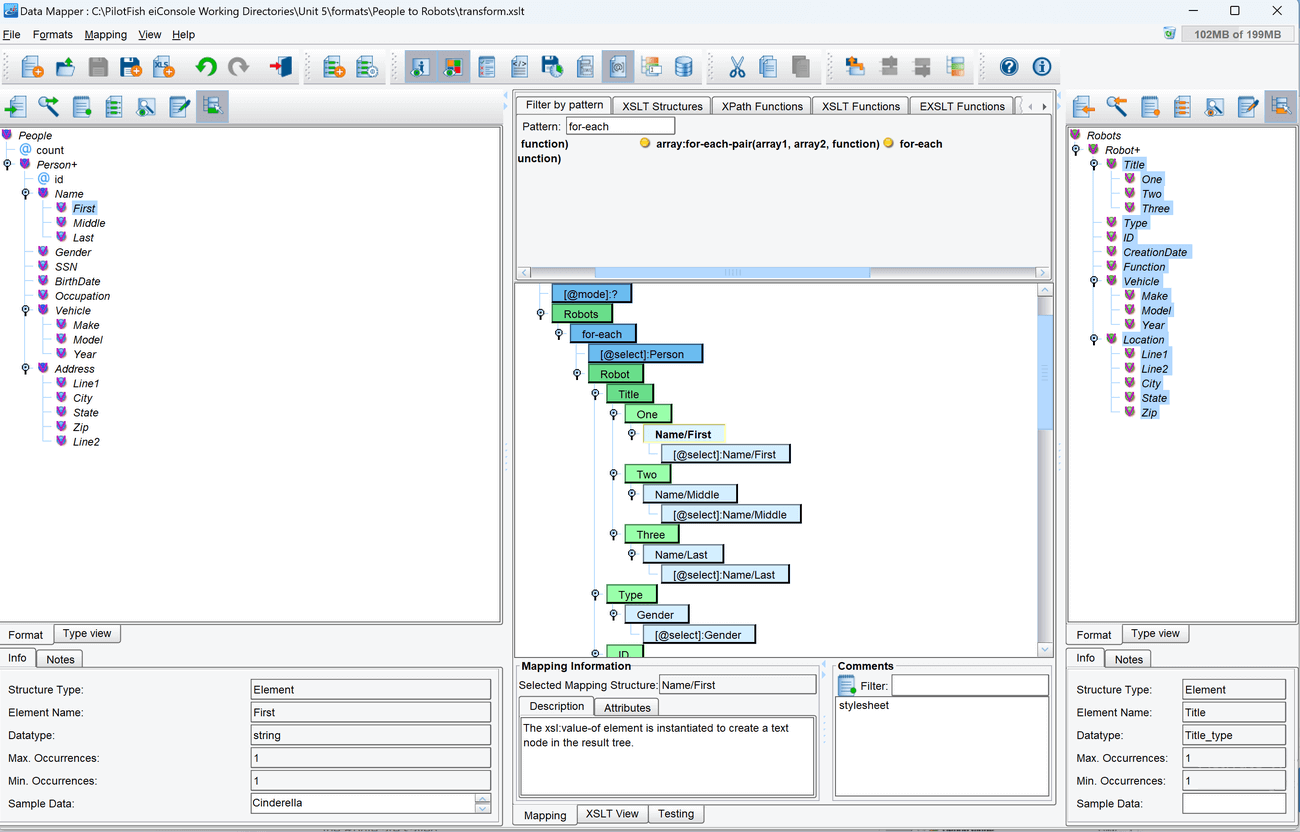Viewport: 1300px width, 832px height.
Task: Open the Testing tab
Action: pos(676,814)
